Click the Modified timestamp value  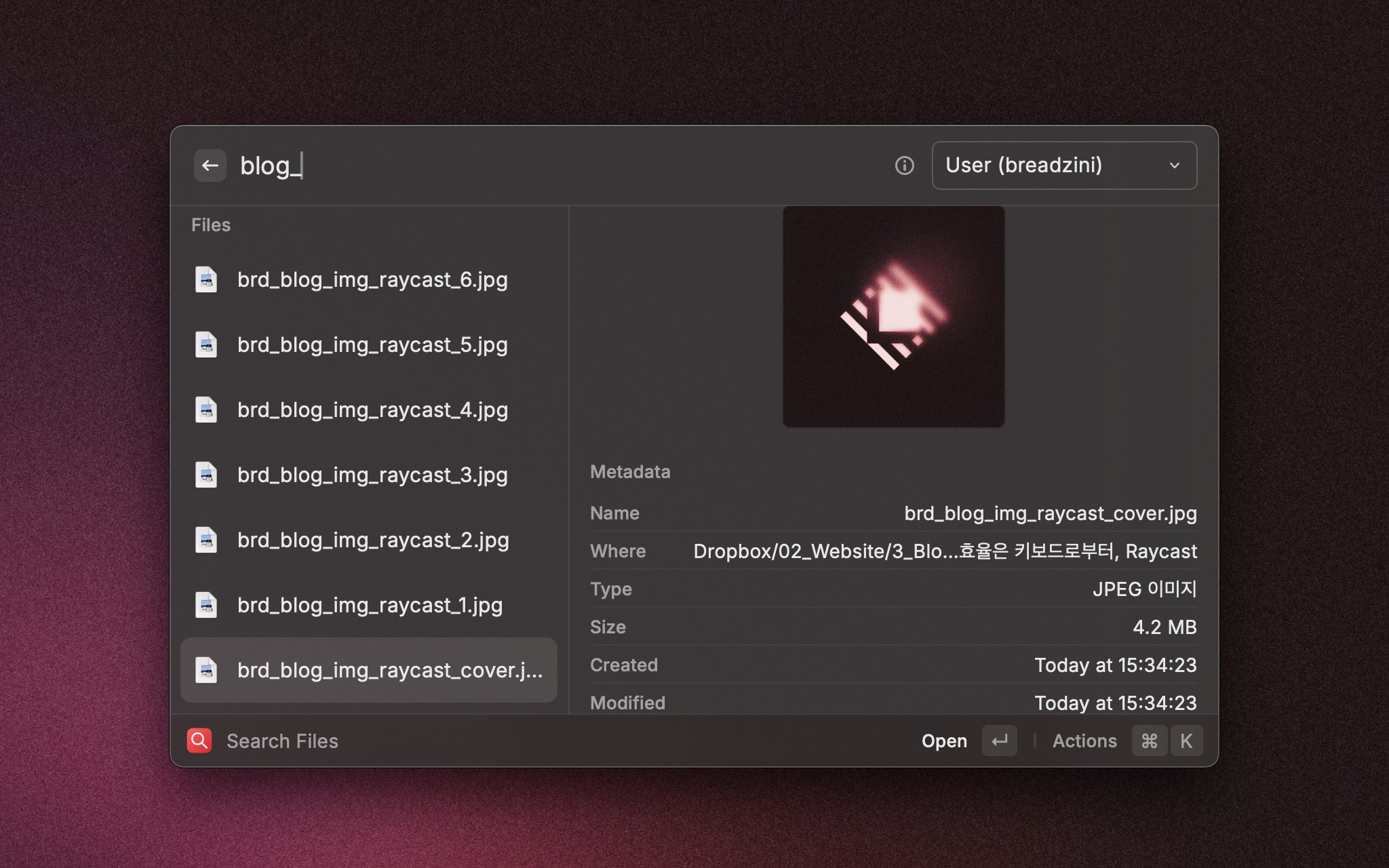coord(1116,703)
